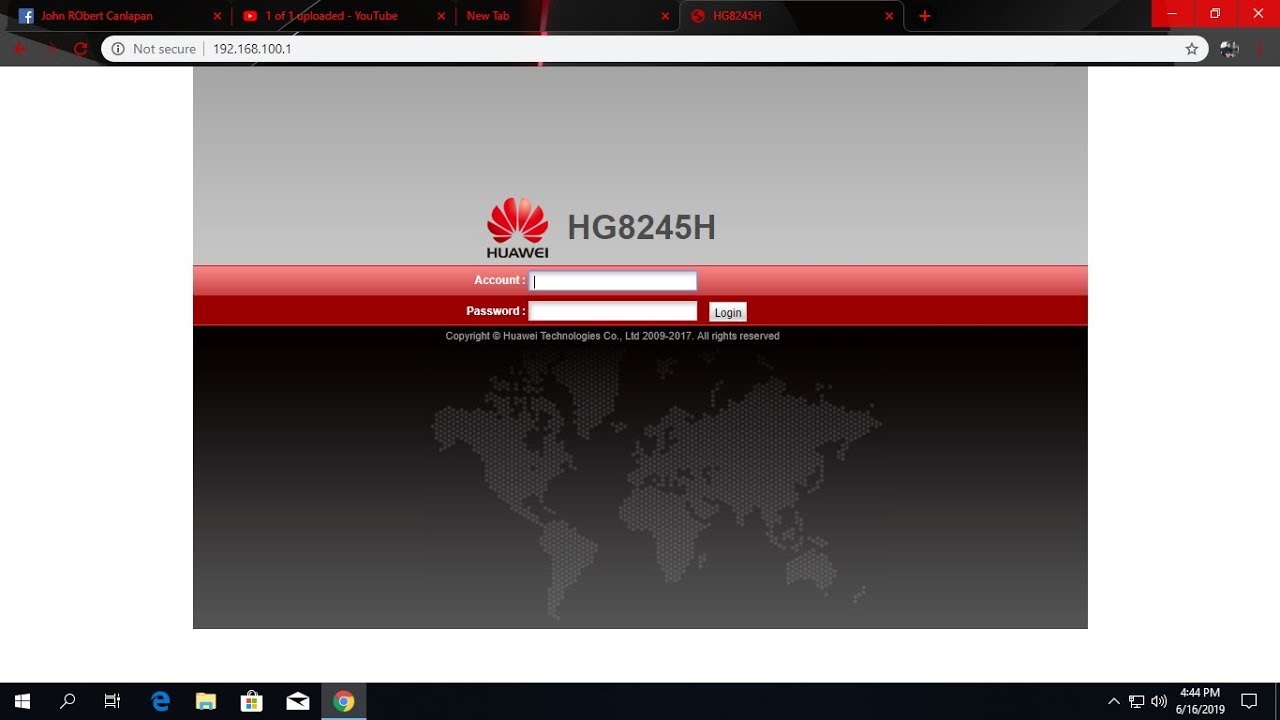Click the Password input field

(x=612, y=311)
